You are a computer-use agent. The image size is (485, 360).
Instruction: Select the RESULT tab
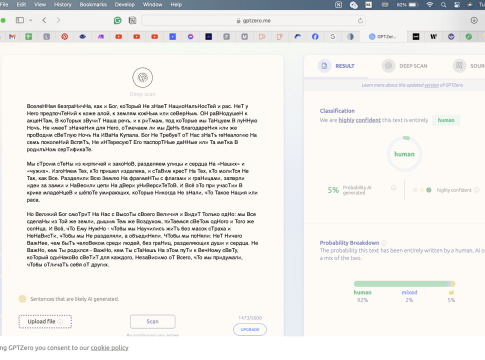[337, 66]
